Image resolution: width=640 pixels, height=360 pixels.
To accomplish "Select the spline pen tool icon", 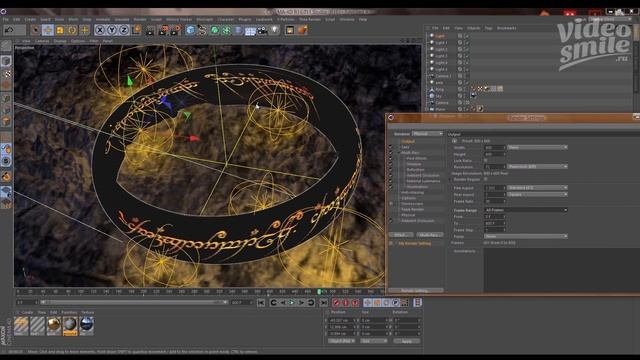I will tap(202, 30).
